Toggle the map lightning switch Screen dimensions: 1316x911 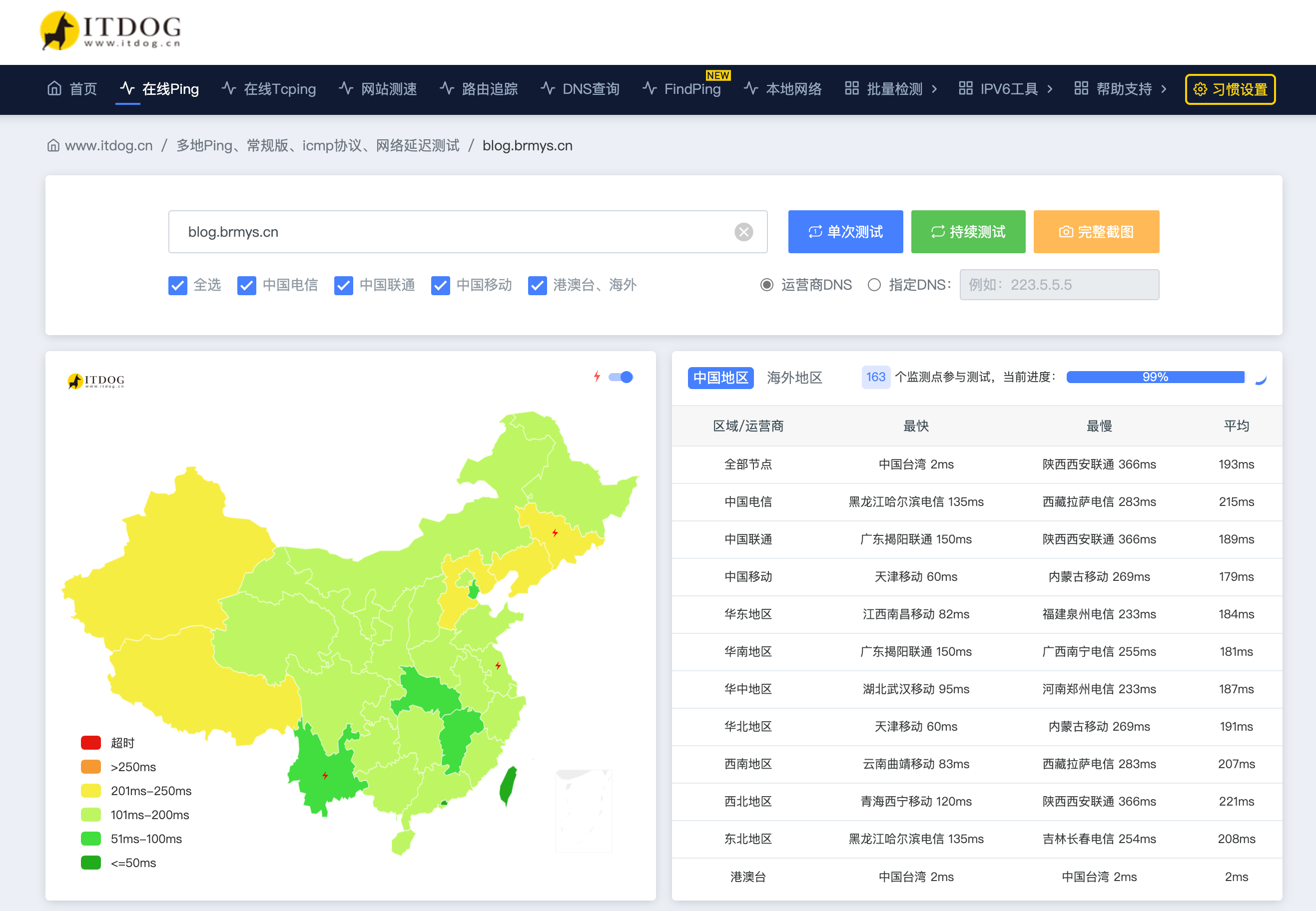pyautogui.click(x=621, y=377)
